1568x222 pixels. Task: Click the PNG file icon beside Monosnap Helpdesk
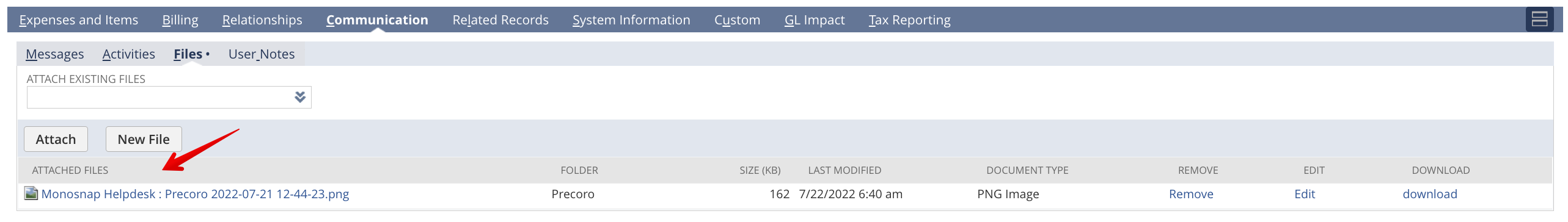click(31, 194)
